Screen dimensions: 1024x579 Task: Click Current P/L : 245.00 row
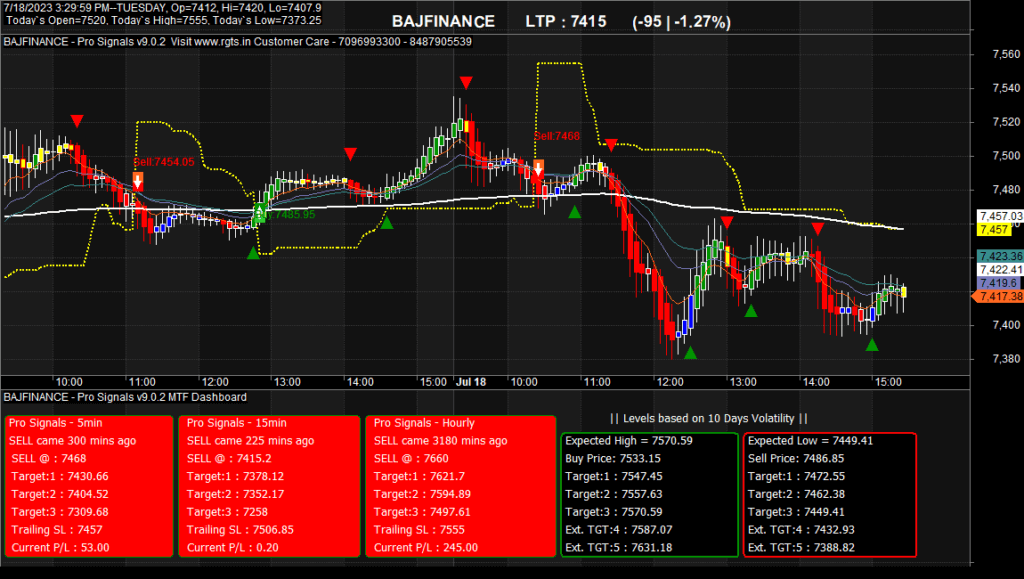pyautogui.click(x=426, y=548)
